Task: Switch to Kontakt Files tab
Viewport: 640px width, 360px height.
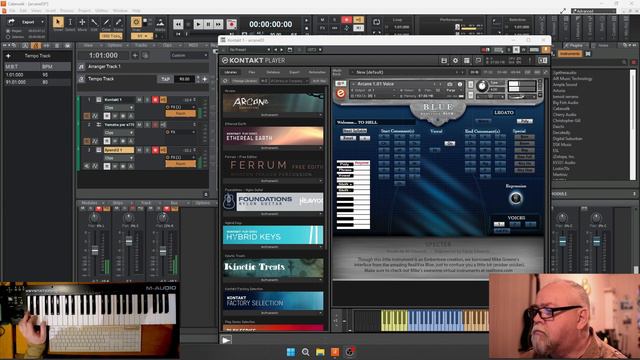Action: 252,72
